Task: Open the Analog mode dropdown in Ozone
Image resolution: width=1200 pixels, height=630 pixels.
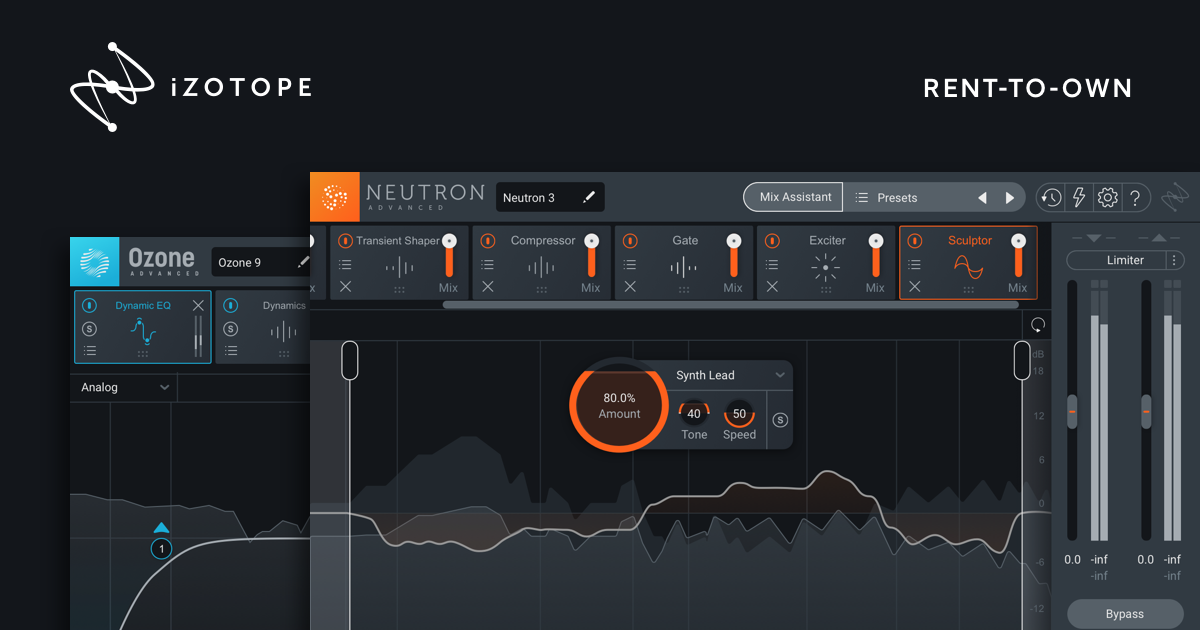Action: click(x=124, y=387)
